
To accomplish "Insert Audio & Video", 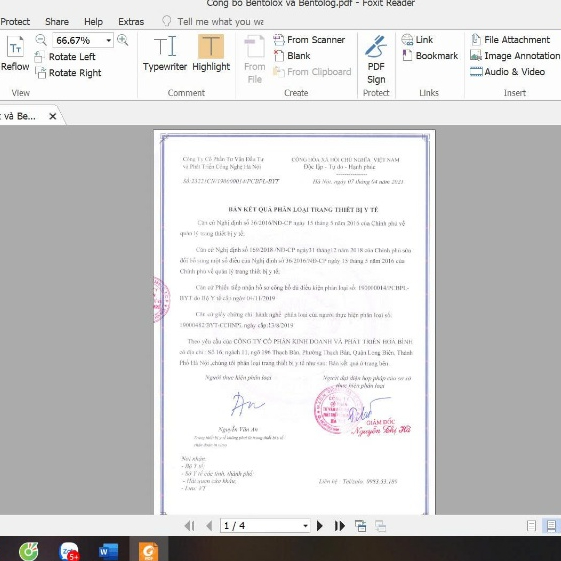I will click(x=508, y=72).
